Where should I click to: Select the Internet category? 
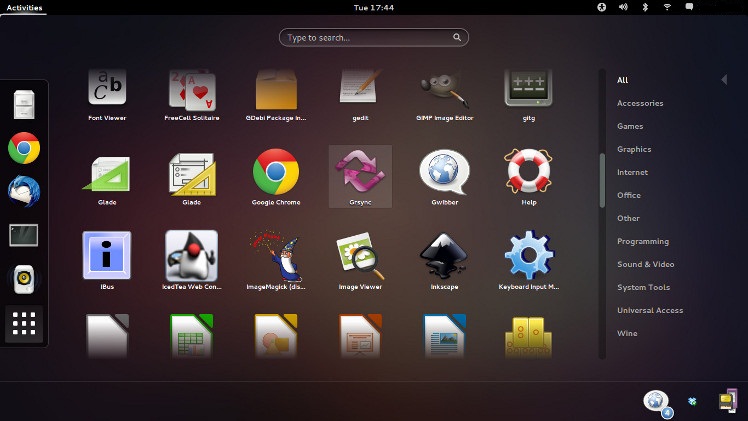(x=633, y=172)
